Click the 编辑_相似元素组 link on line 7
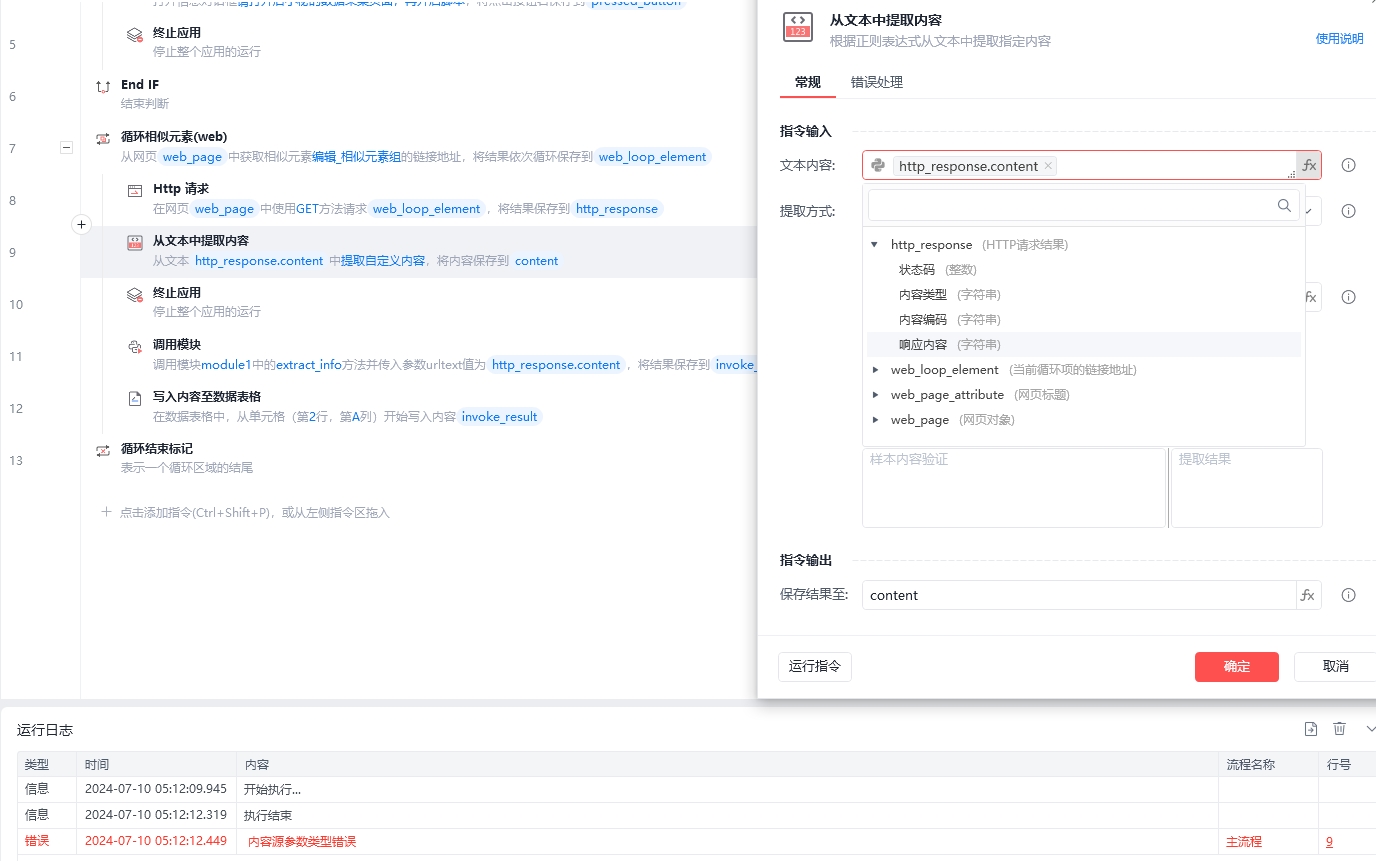Image resolution: width=1376 pixels, height=861 pixels. click(x=357, y=157)
